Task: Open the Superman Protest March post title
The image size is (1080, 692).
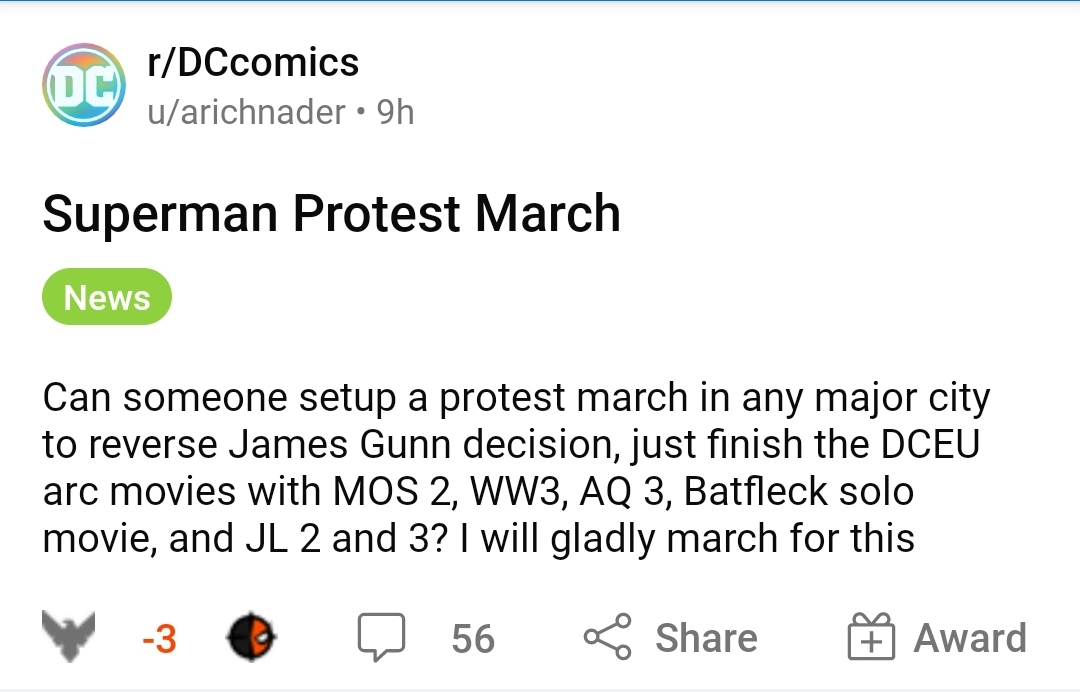Action: (x=331, y=213)
